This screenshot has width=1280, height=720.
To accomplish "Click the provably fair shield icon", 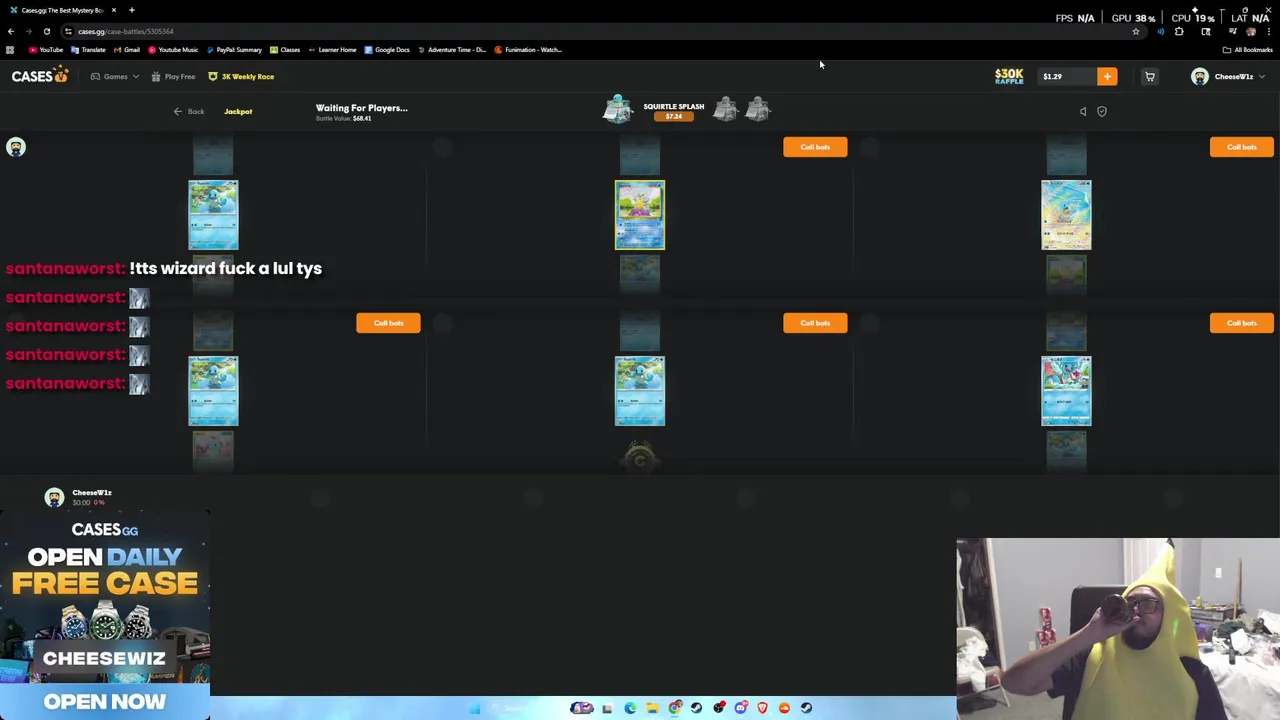I will pos(1102,112).
